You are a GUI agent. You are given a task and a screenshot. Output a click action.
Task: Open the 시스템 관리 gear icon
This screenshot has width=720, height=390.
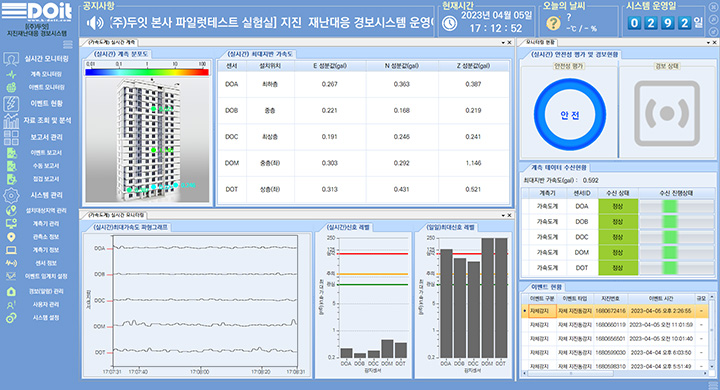tap(11, 195)
